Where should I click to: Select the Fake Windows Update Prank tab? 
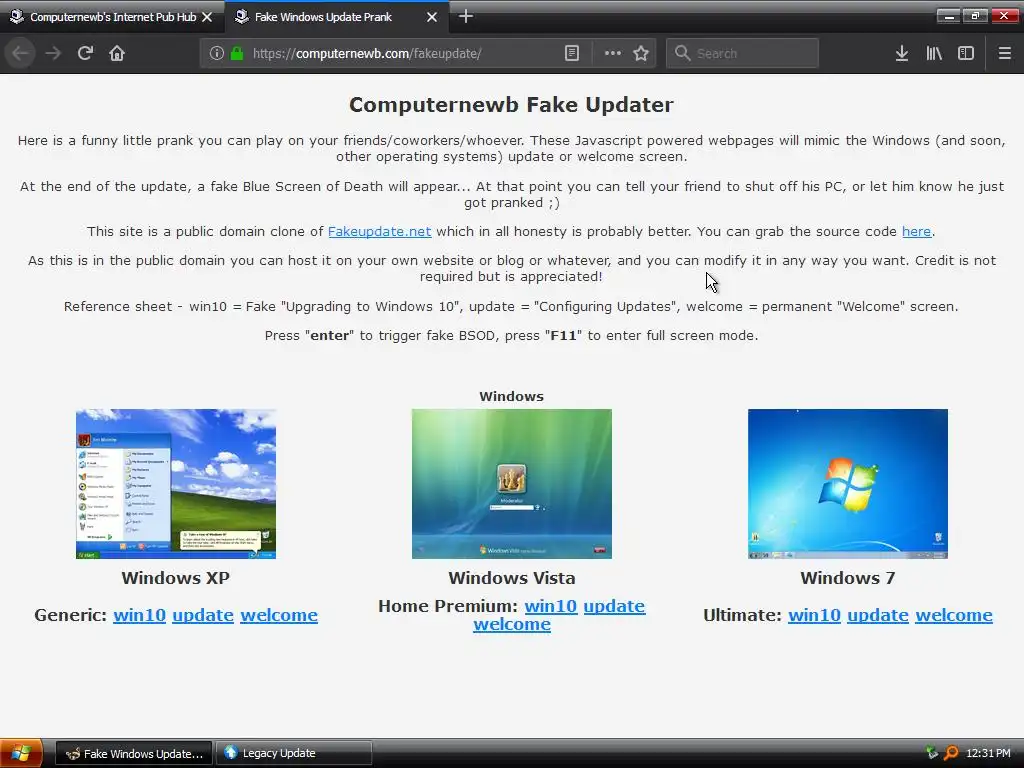pyautogui.click(x=336, y=17)
